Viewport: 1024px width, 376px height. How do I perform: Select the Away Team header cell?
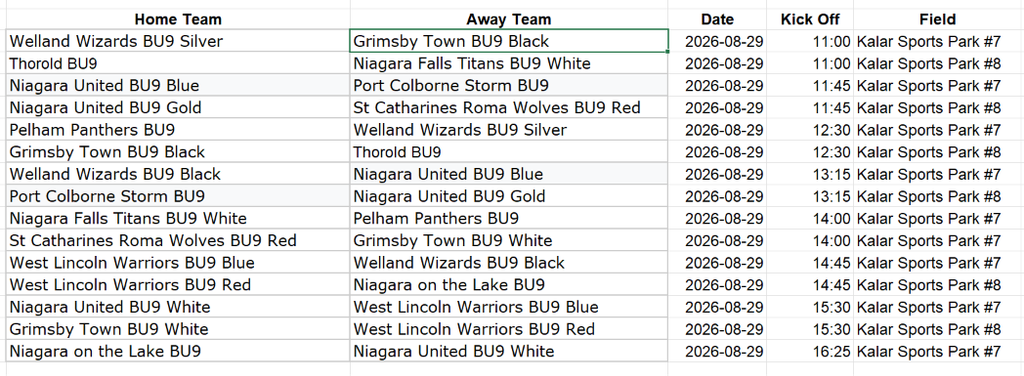[509, 19]
